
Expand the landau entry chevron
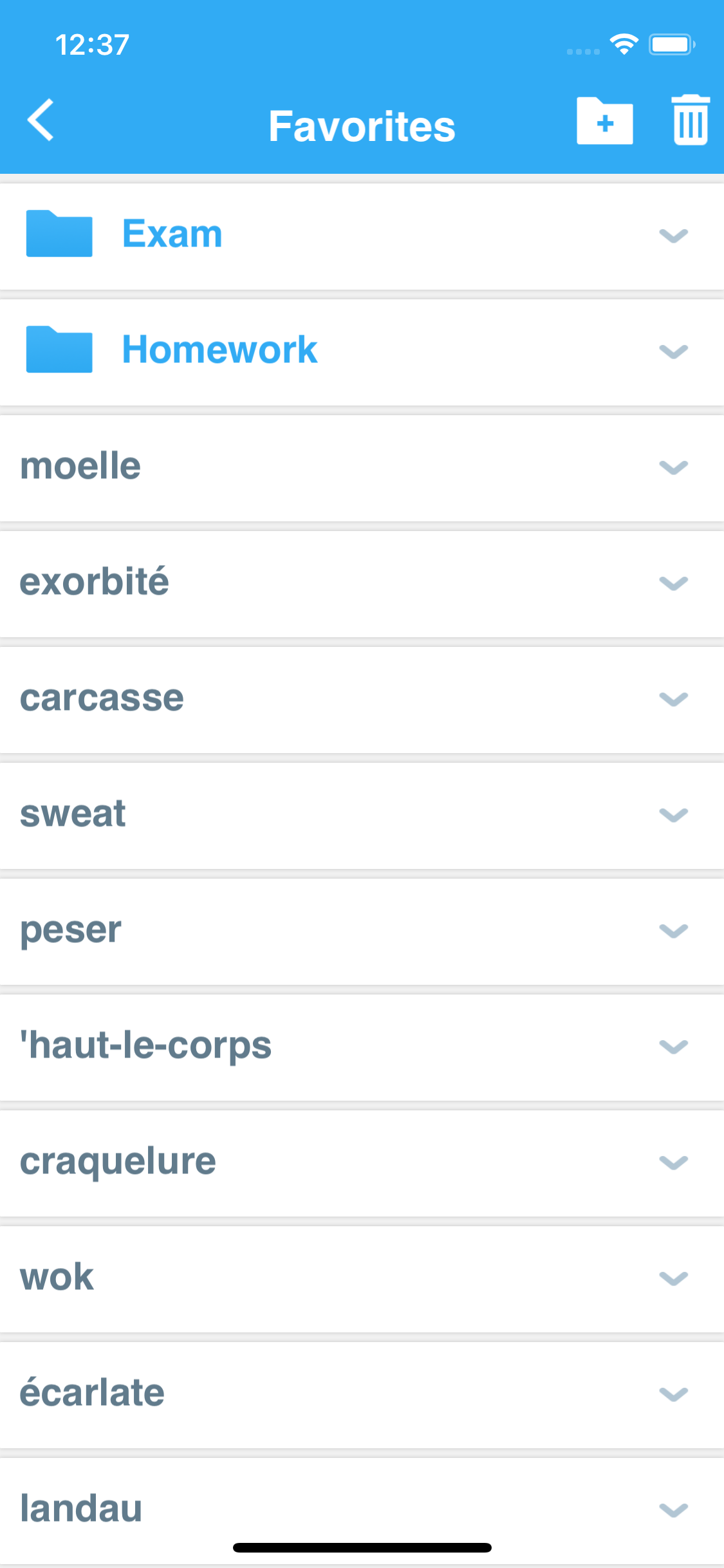coord(673,1509)
